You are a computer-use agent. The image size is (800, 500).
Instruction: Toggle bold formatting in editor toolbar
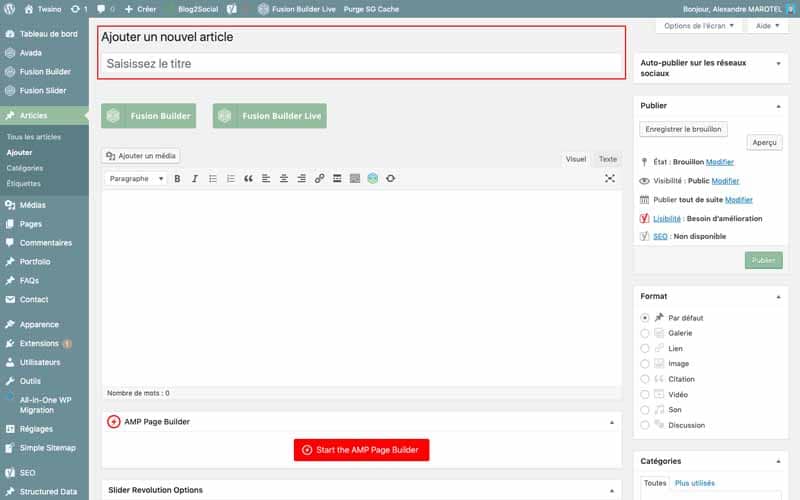pos(177,179)
